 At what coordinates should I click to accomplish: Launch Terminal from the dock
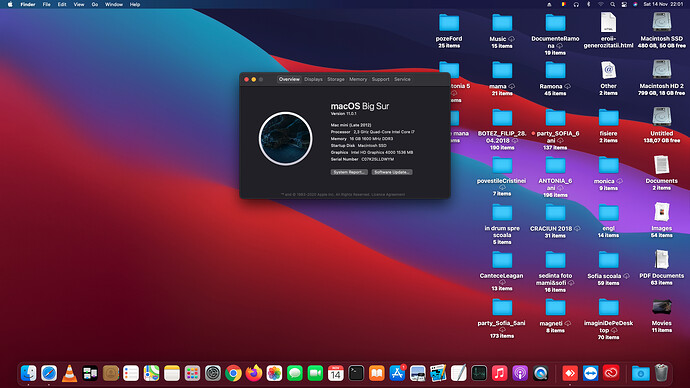click(356, 373)
